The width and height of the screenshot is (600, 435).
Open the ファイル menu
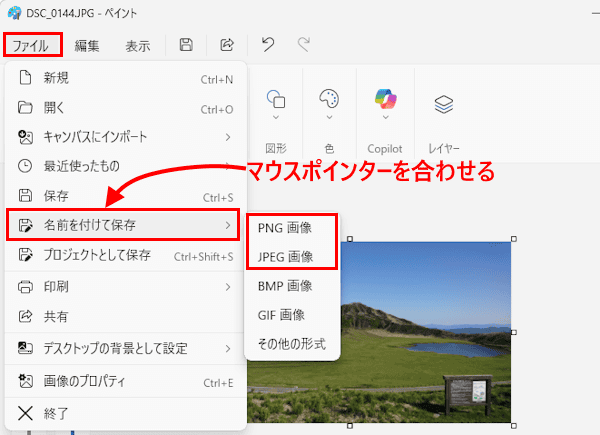click(32, 45)
